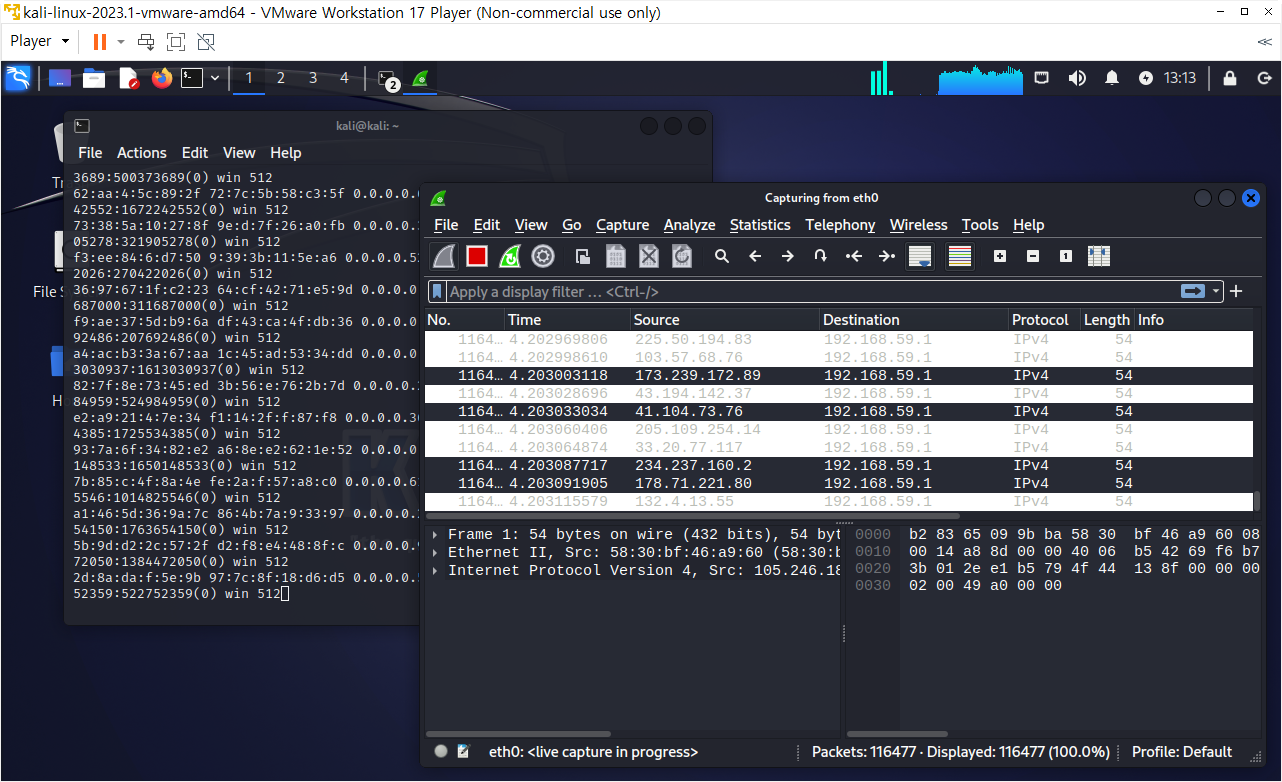The width and height of the screenshot is (1282, 782).
Task: Sort by Destination column header
Action: 913,320
